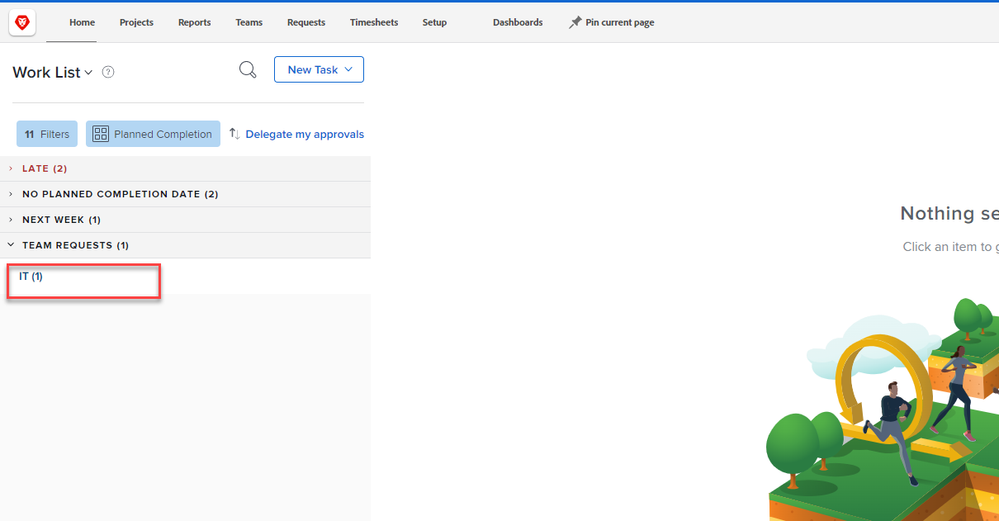Toggle the Planned Completion grouping button
The image size is (999, 521).
pos(153,134)
